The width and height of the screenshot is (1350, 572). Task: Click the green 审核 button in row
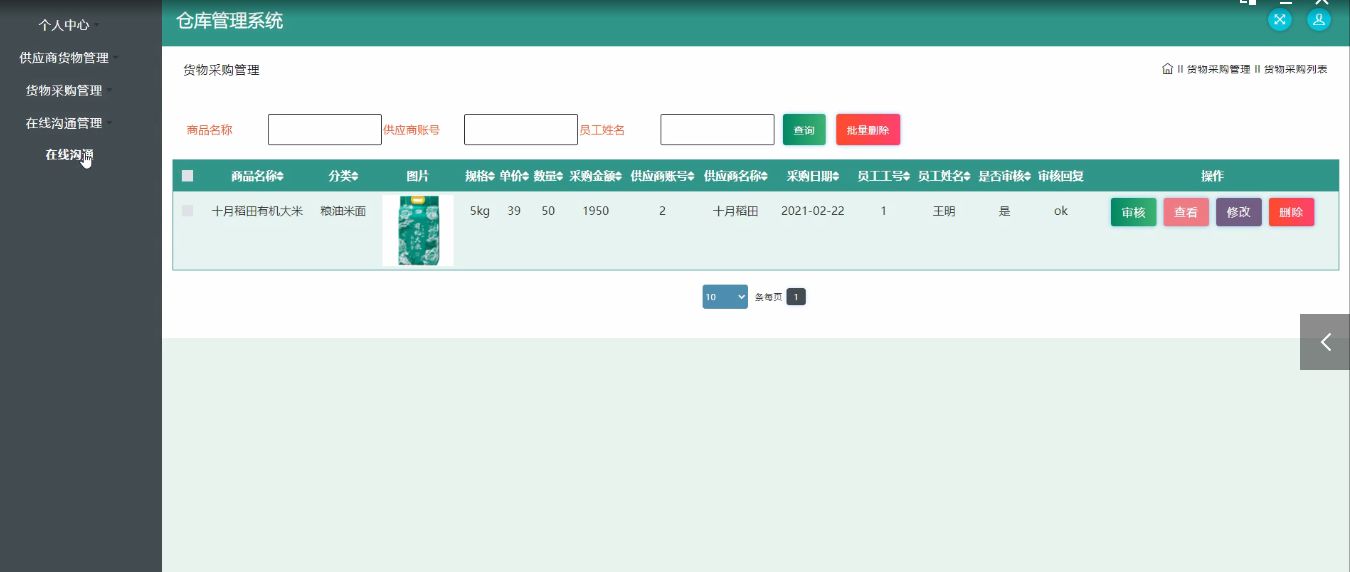tap(1133, 212)
